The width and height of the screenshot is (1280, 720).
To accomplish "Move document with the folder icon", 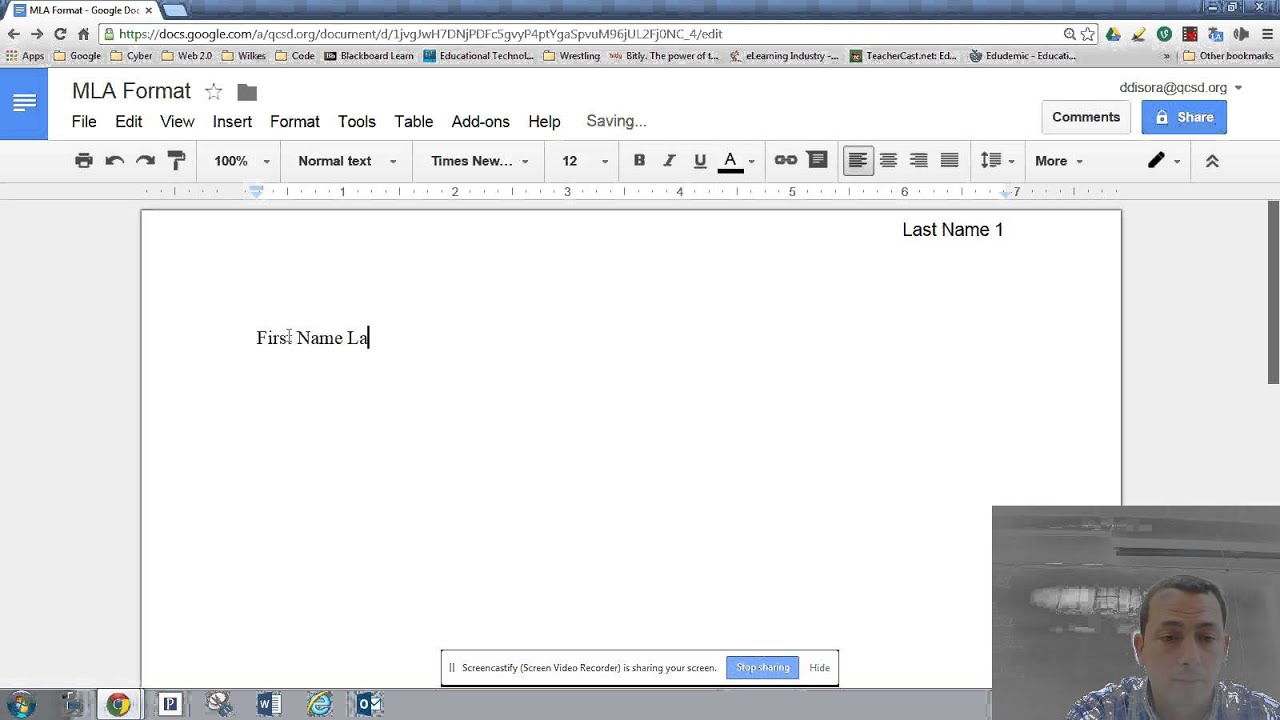I will click(247, 92).
